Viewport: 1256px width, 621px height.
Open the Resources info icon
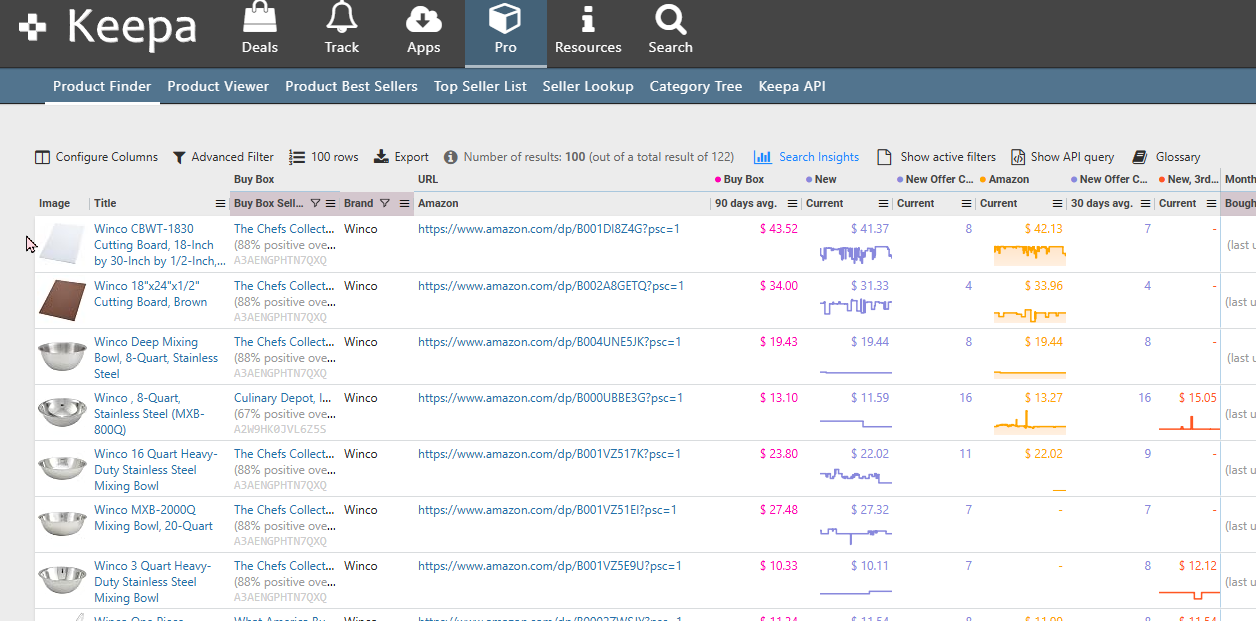[x=588, y=18]
